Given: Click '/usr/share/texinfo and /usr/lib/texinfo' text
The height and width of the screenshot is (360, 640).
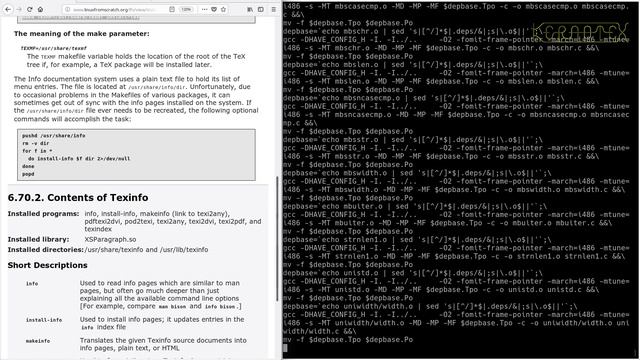Looking at the screenshot, I should point(146,250).
